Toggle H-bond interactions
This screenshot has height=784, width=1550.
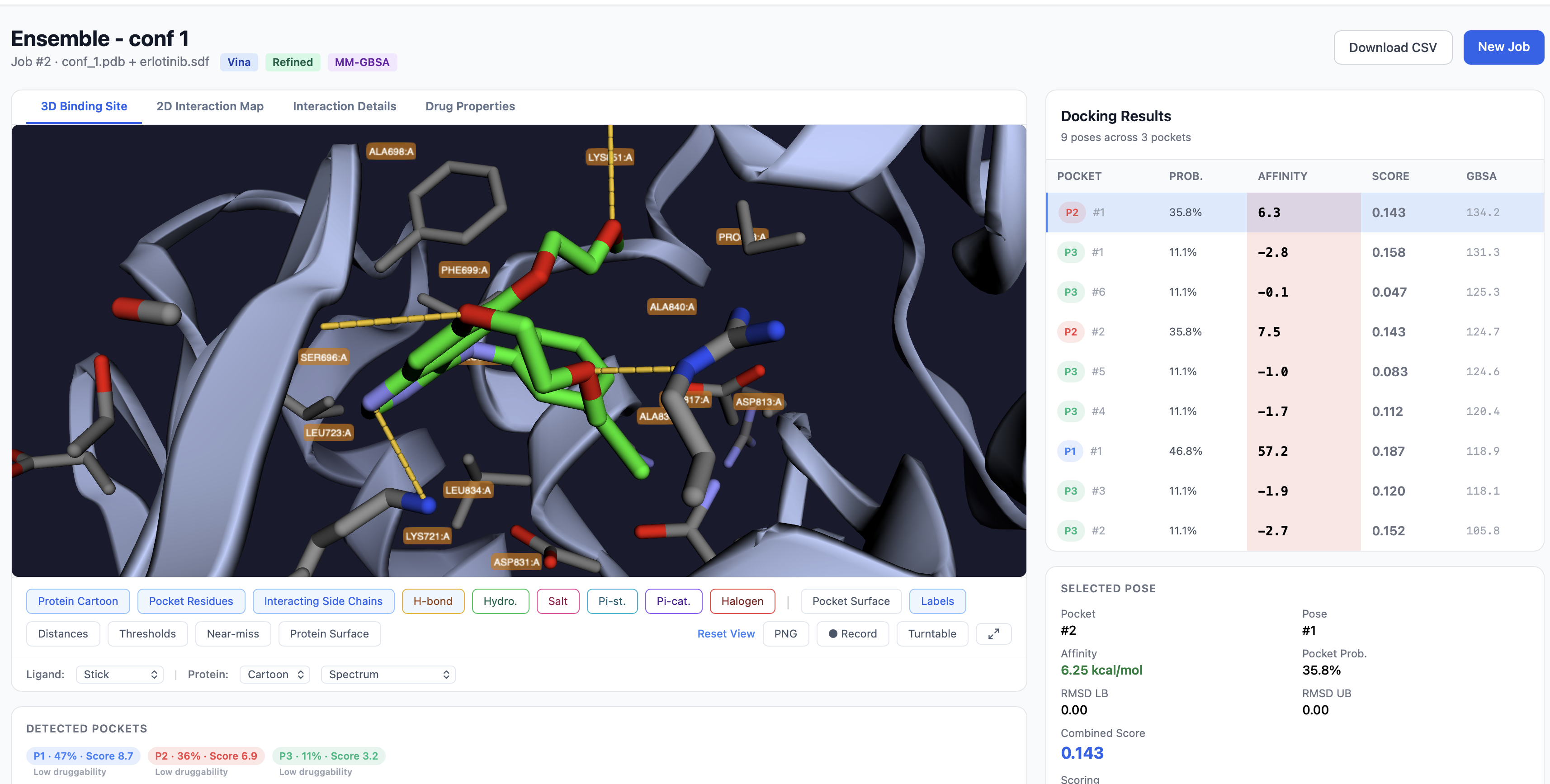433,601
